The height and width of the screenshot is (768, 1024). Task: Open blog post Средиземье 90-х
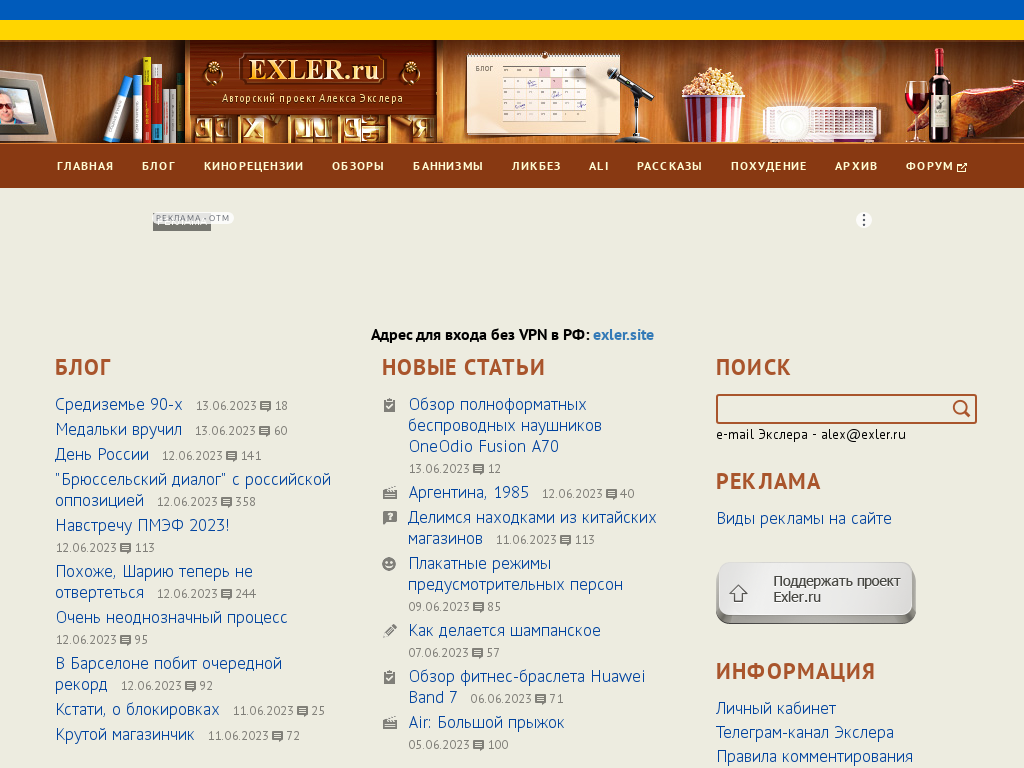click(x=119, y=405)
